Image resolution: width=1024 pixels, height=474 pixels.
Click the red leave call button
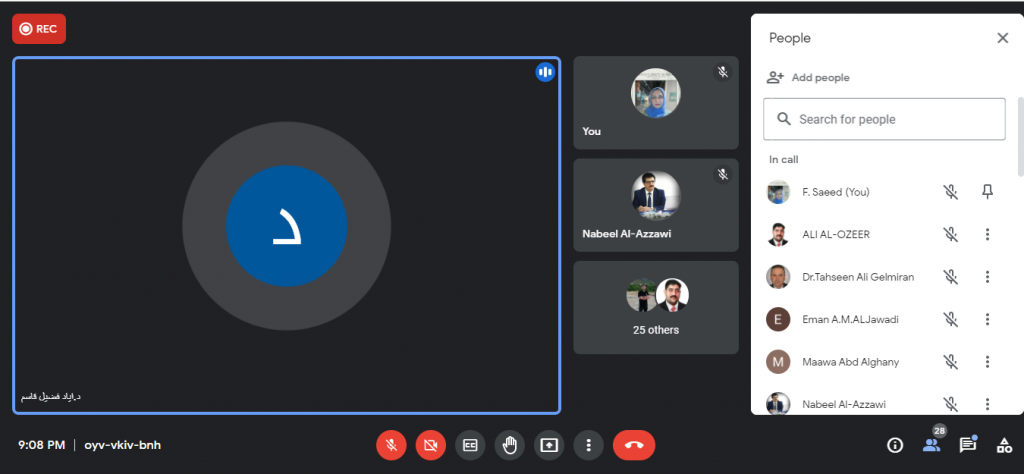click(x=633, y=445)
